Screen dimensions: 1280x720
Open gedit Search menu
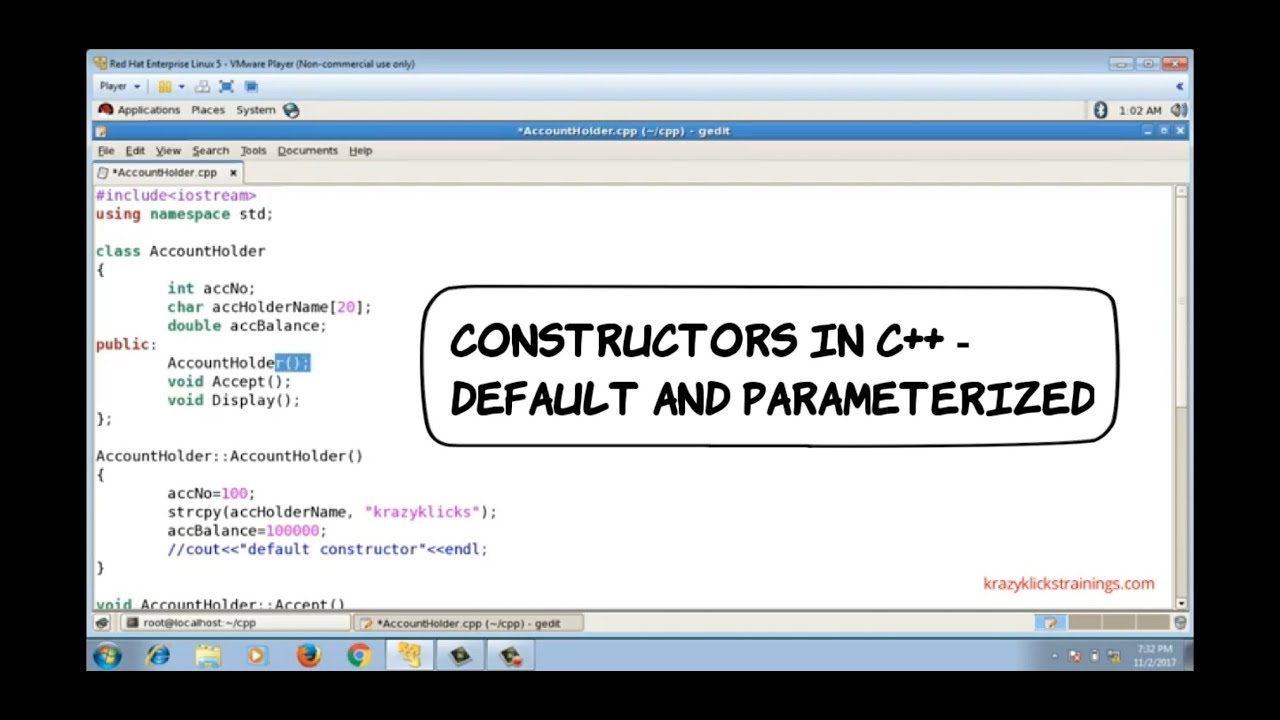tap(210, 151)
